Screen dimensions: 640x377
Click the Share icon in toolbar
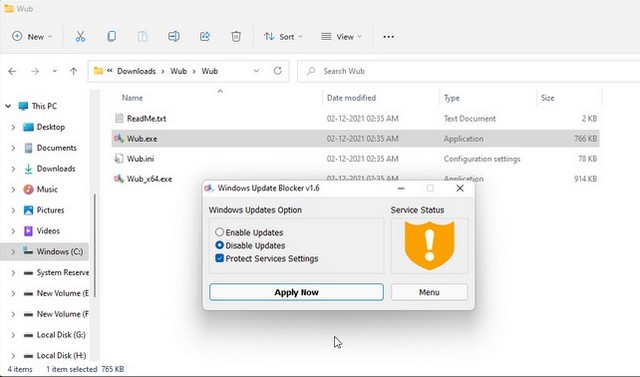(205, 37)
